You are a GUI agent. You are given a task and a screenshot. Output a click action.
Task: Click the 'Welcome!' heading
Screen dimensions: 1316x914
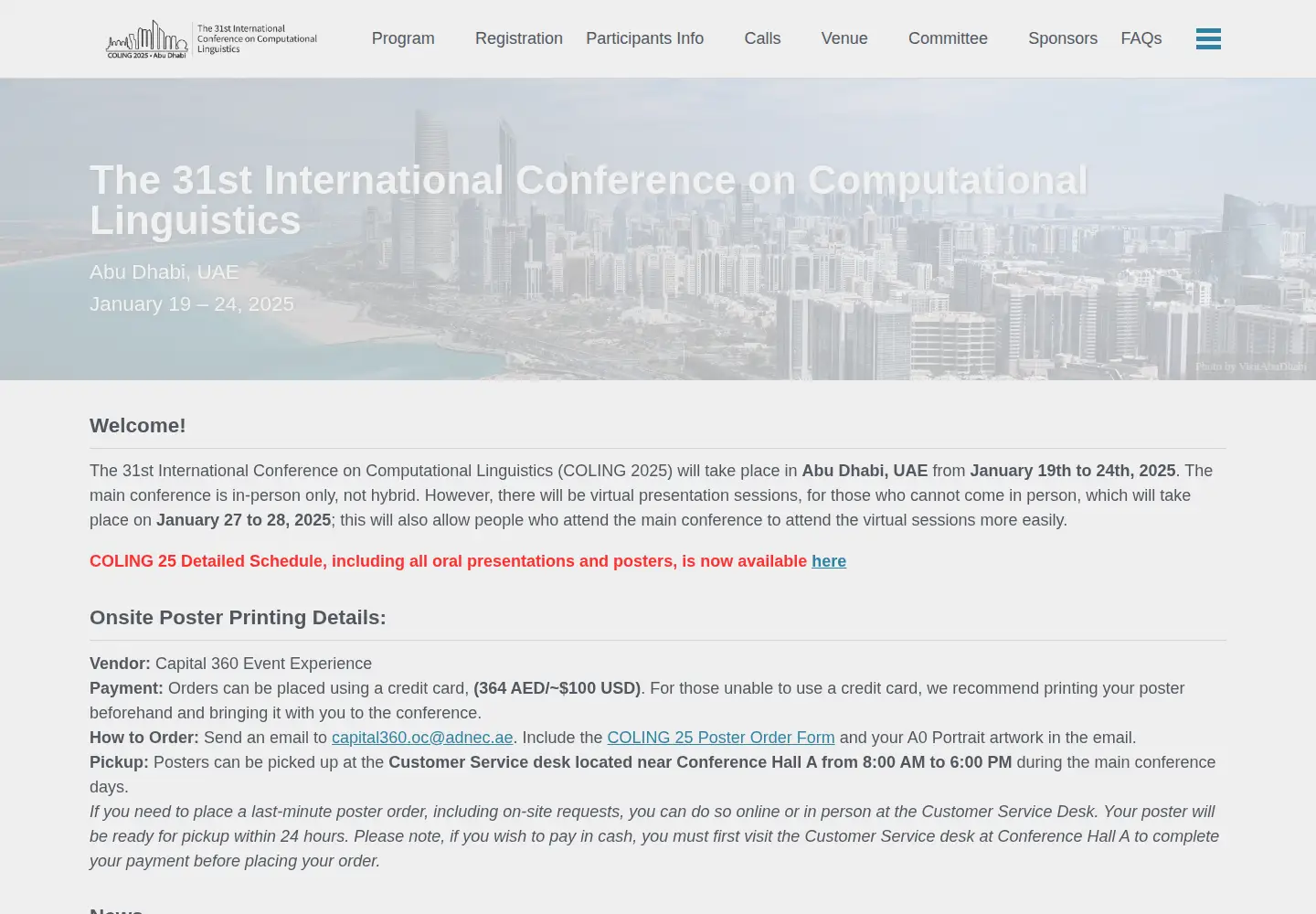pyautogui.click(x=138, y=425)
